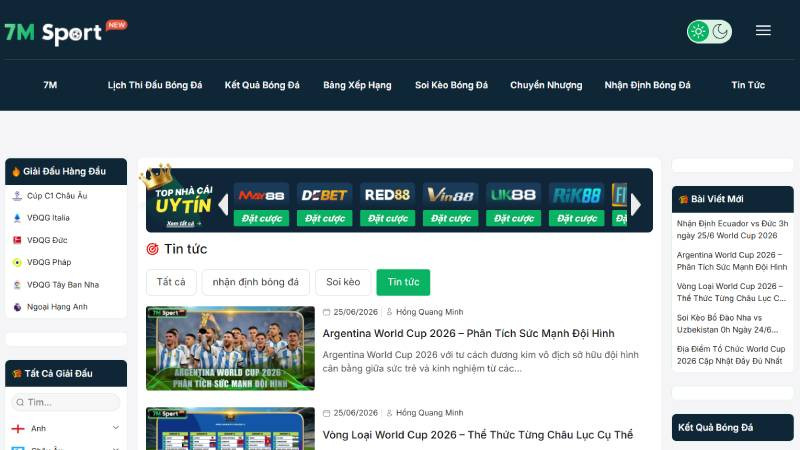Select the Soi kèo filter tab
The width and height of the screenshot is (800, 450).
click(x=343, y=282)
